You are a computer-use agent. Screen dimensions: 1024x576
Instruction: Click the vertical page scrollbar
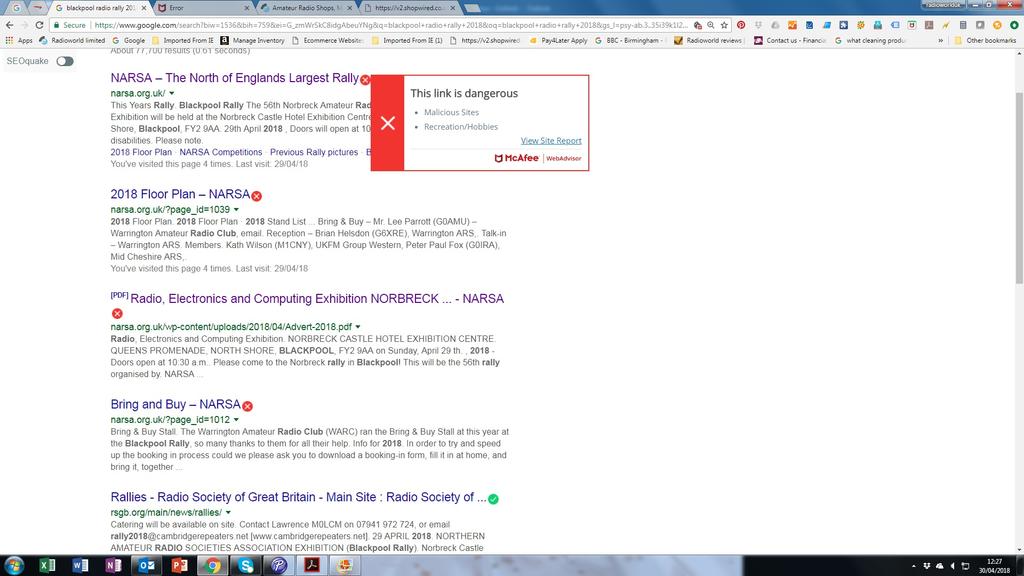coord(1019,189)
